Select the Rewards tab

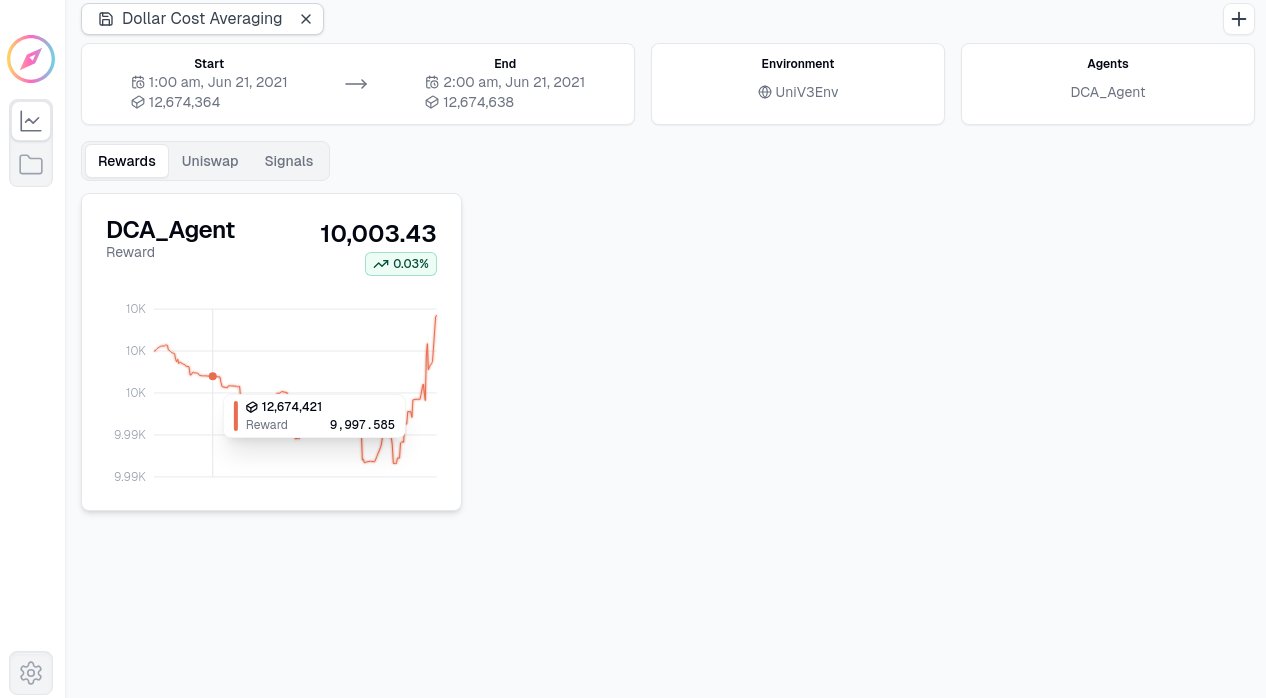pos(127,161)
